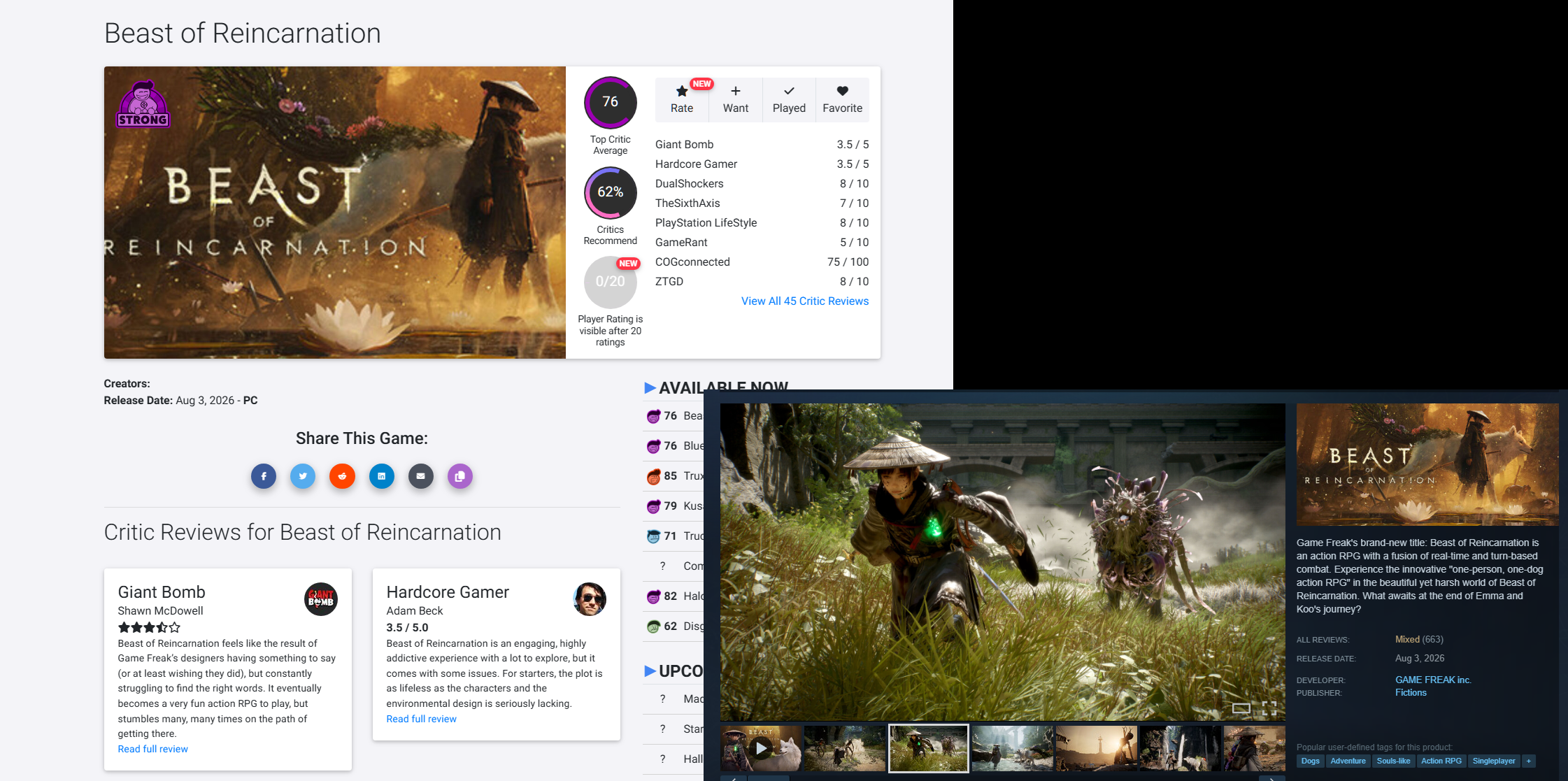Click Adam Beck's reviewer avatar

(x=590, y=599)
